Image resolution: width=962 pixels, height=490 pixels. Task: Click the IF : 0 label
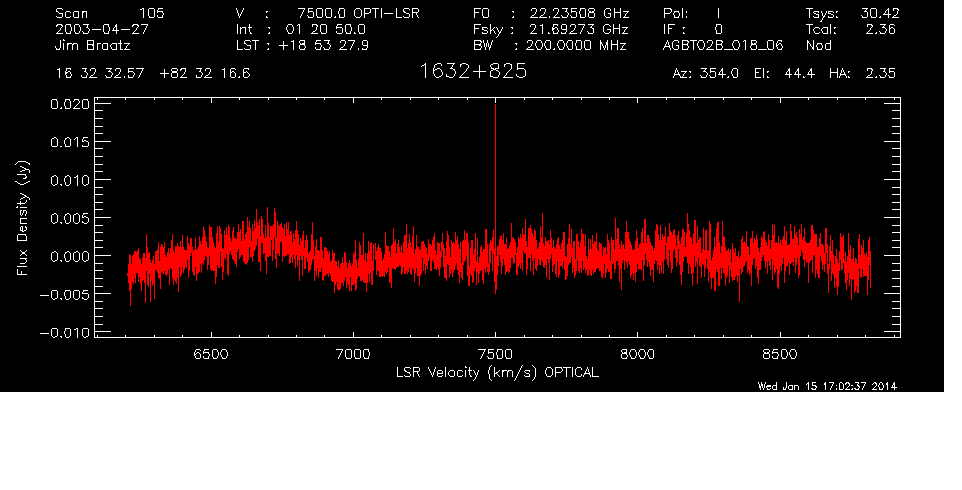693,29
